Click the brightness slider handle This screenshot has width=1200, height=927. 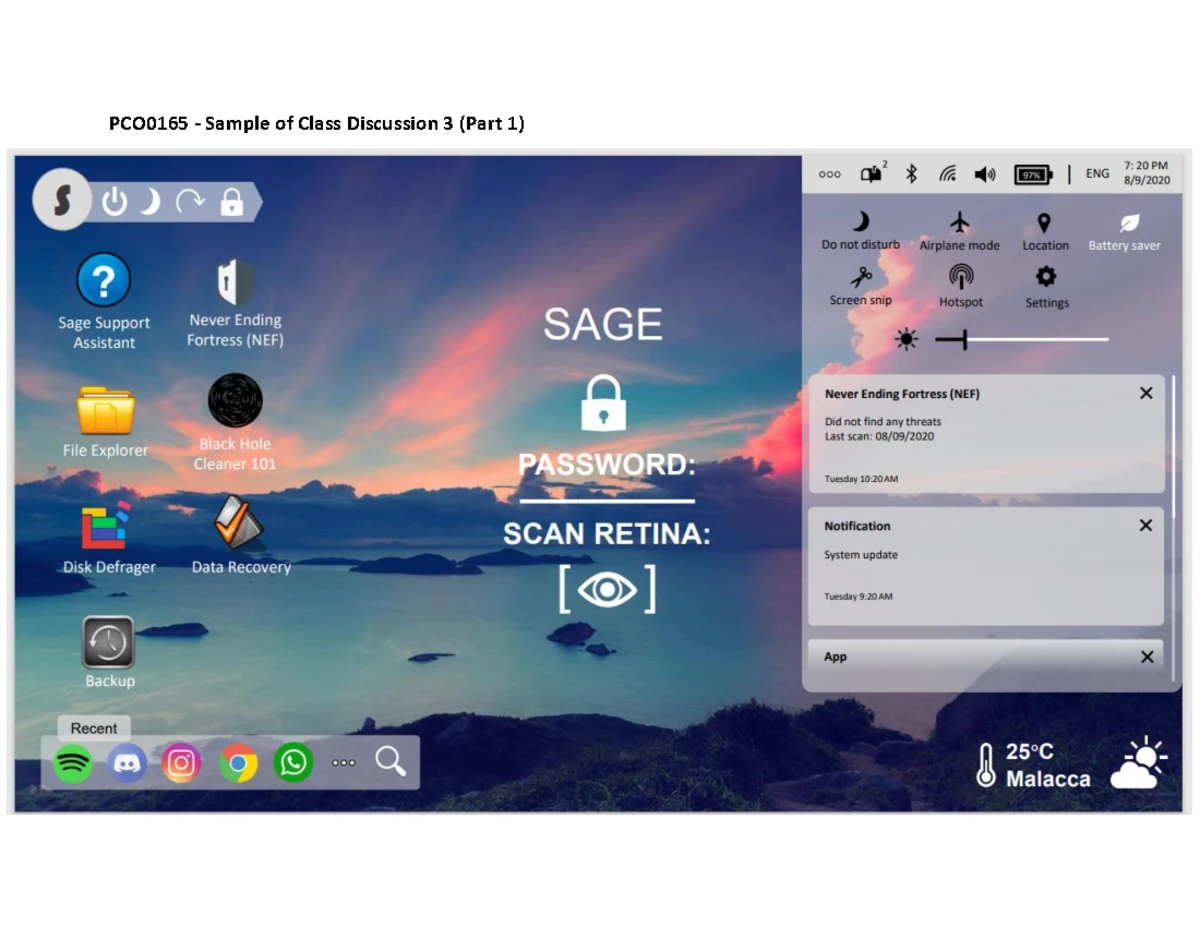pyautogui.click(x=964, y=340)
